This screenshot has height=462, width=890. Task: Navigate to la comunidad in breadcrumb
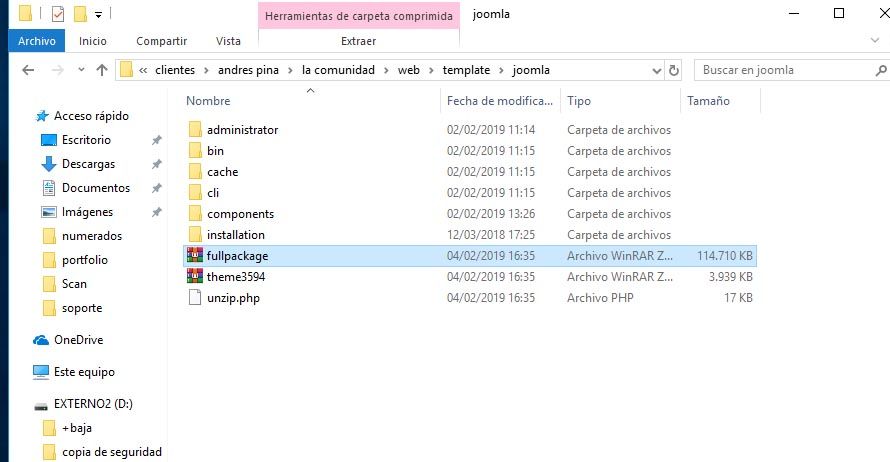point(338,70)
